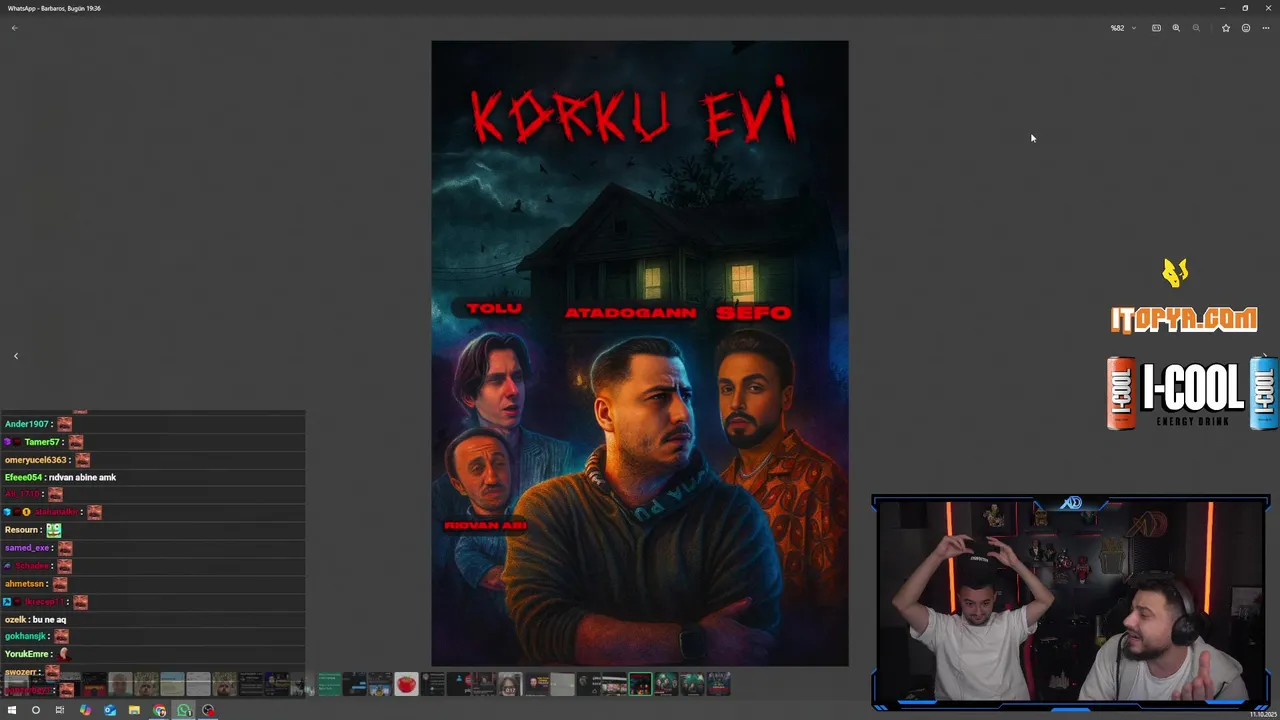Click chat username 'omeryucel6363'
Image resolution: width=1280 pixels, height=720 pixels.
pyautogui.click(x=36, y=460)
